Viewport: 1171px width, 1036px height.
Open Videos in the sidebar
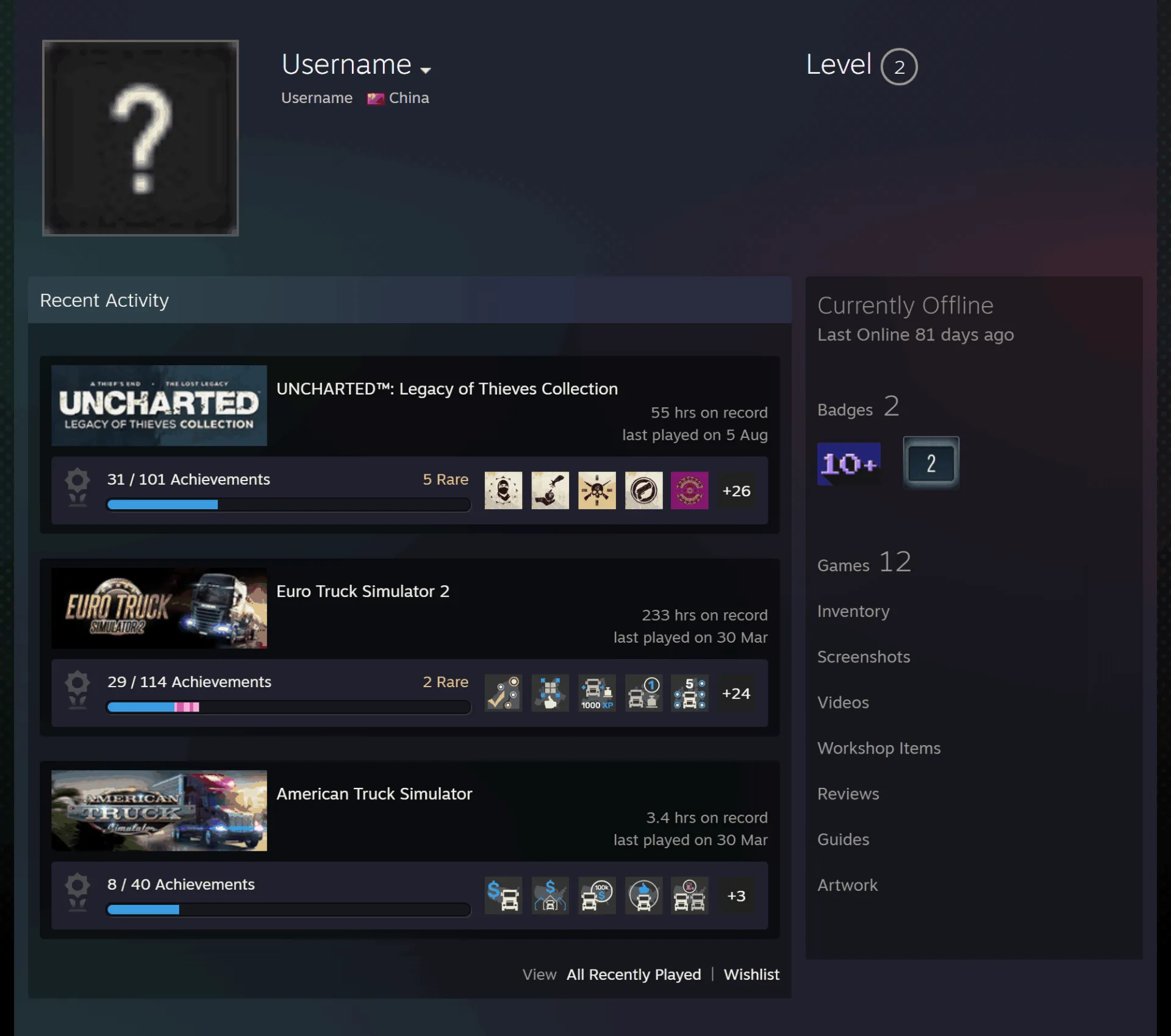tap(843, 702)
